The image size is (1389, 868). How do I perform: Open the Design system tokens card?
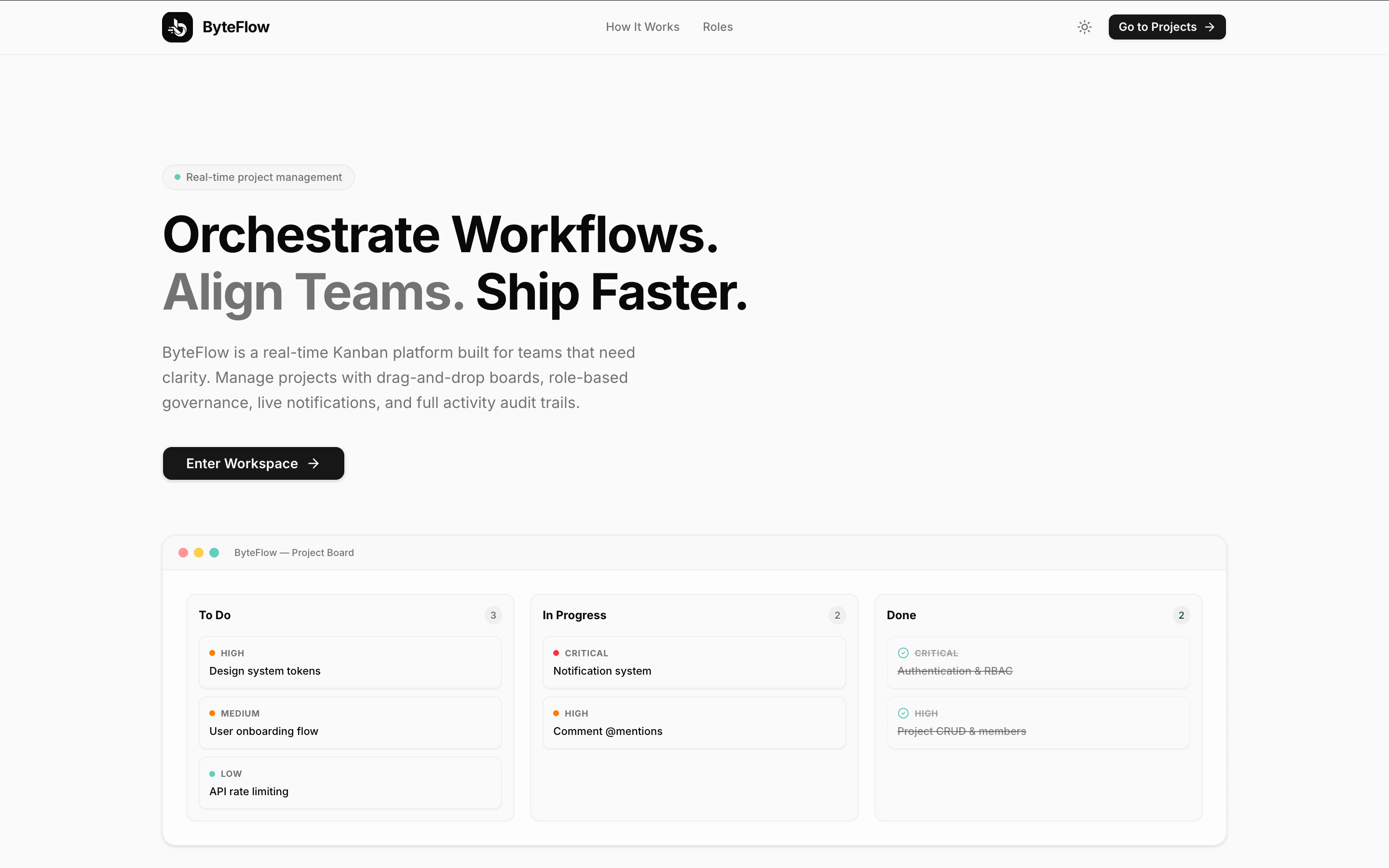350,663
